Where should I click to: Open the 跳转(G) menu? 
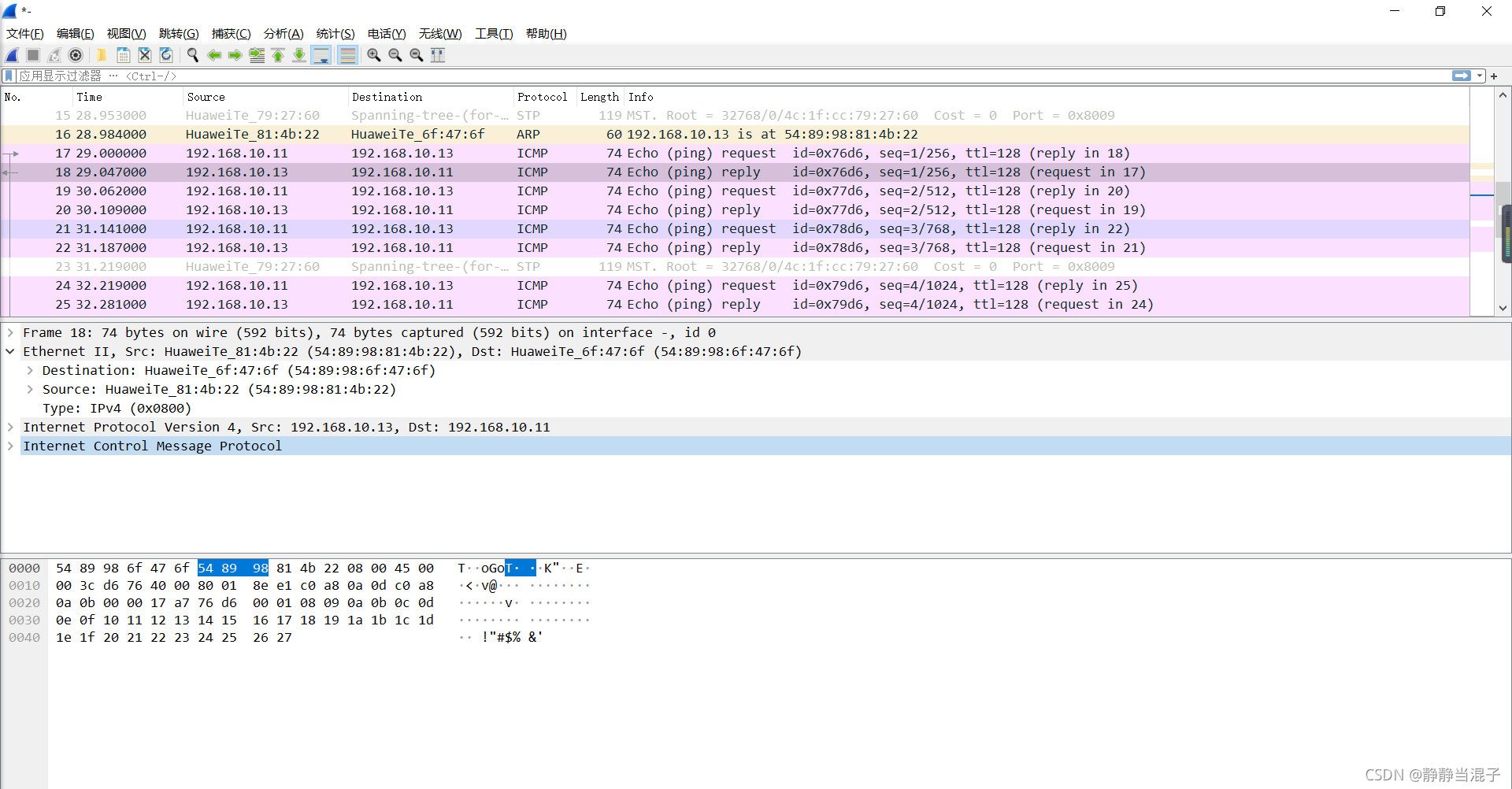pos(179,33)
